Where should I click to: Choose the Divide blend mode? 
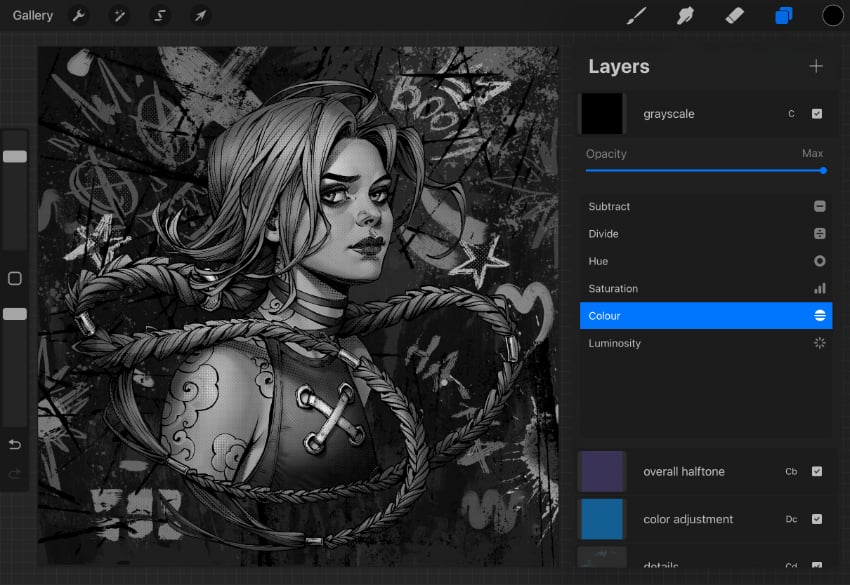click(x=706, y=234)
